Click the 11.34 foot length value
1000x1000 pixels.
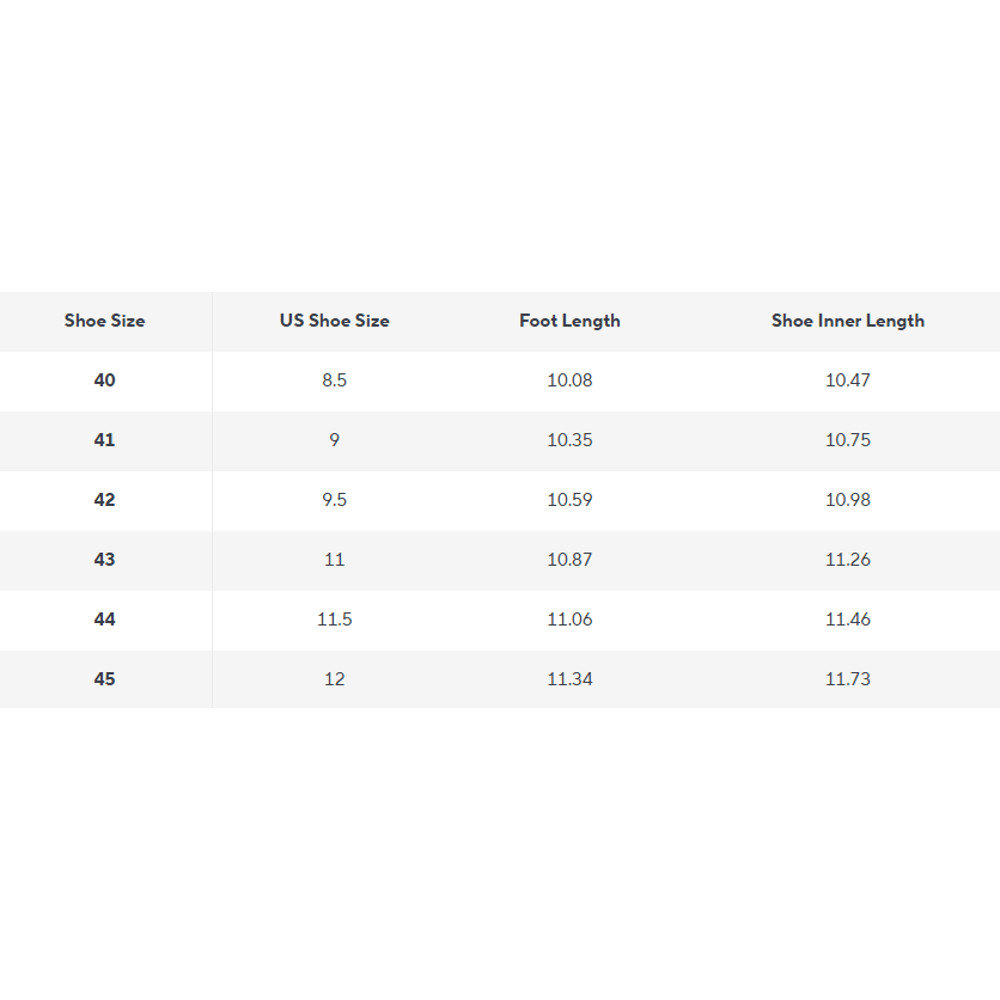pyautogui.click(x=570, y=679)
